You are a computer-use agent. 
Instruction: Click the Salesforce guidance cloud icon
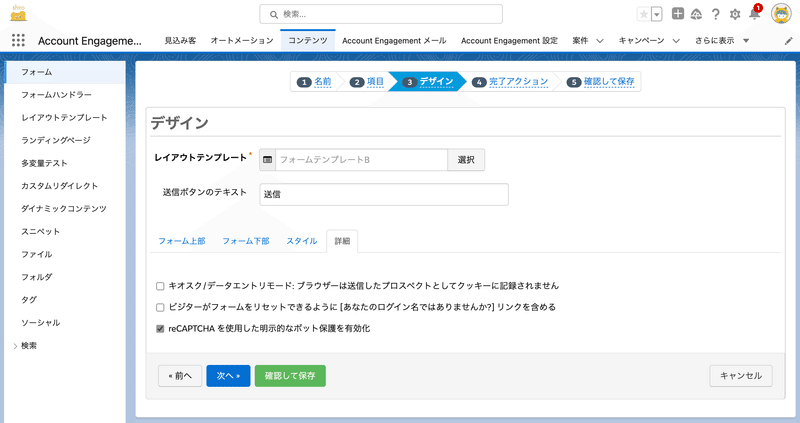coord(696,14)
